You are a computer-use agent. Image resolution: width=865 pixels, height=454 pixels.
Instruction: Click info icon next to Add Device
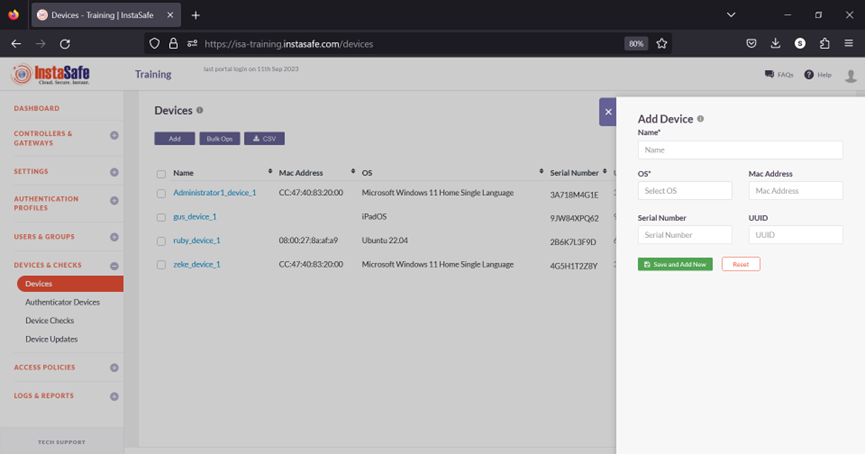(700, 119)
